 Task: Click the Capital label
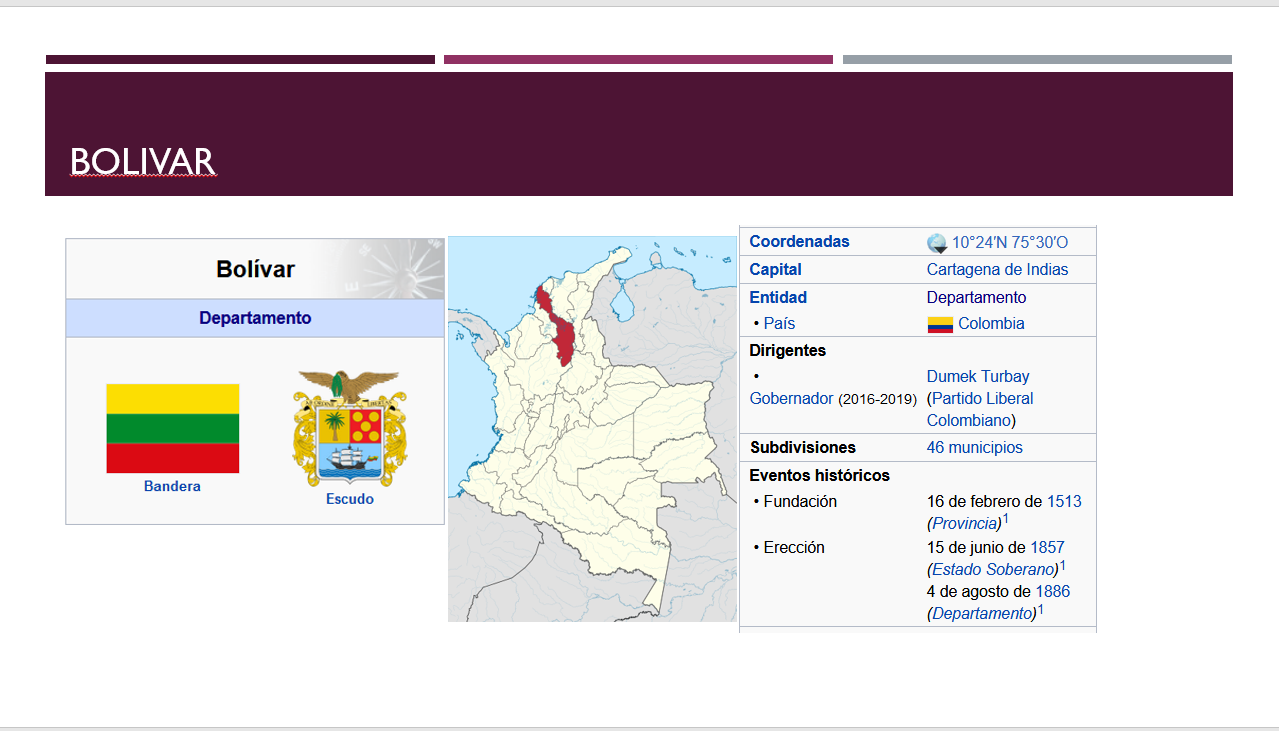point(775,270)
